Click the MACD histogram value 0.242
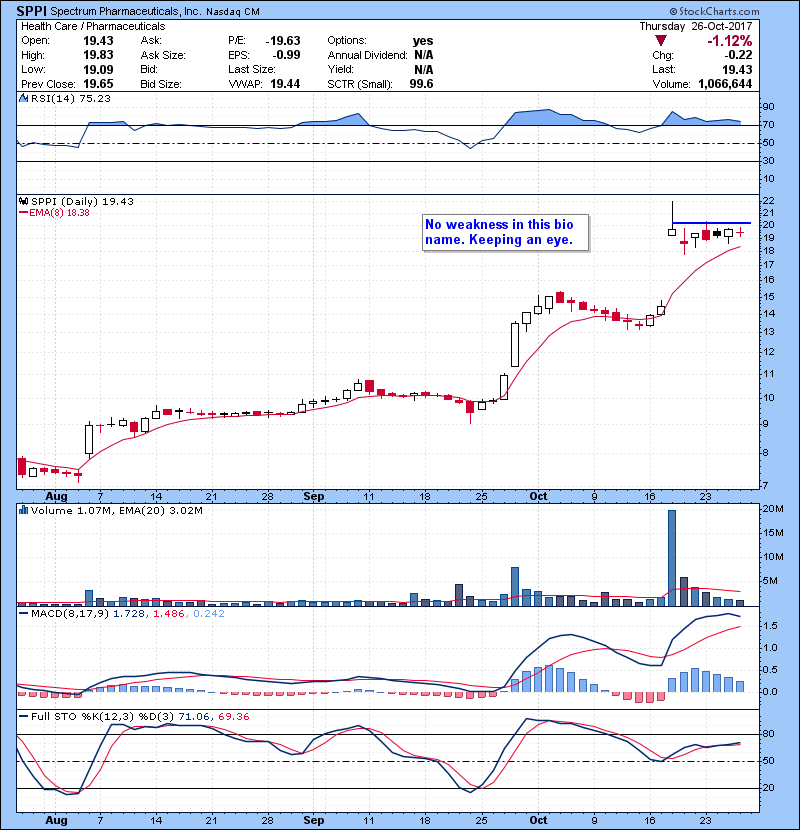Image resolution: width=800 pixels, height=830 pixels. [x=209, y=614]
